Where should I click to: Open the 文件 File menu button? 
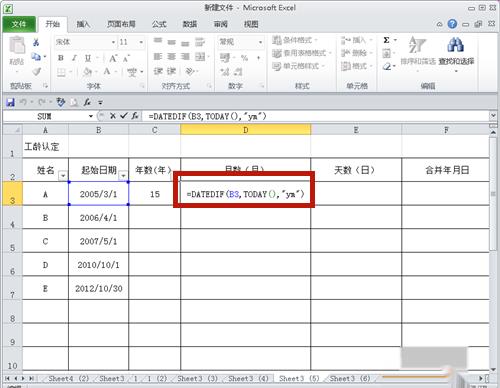point(19,24)
